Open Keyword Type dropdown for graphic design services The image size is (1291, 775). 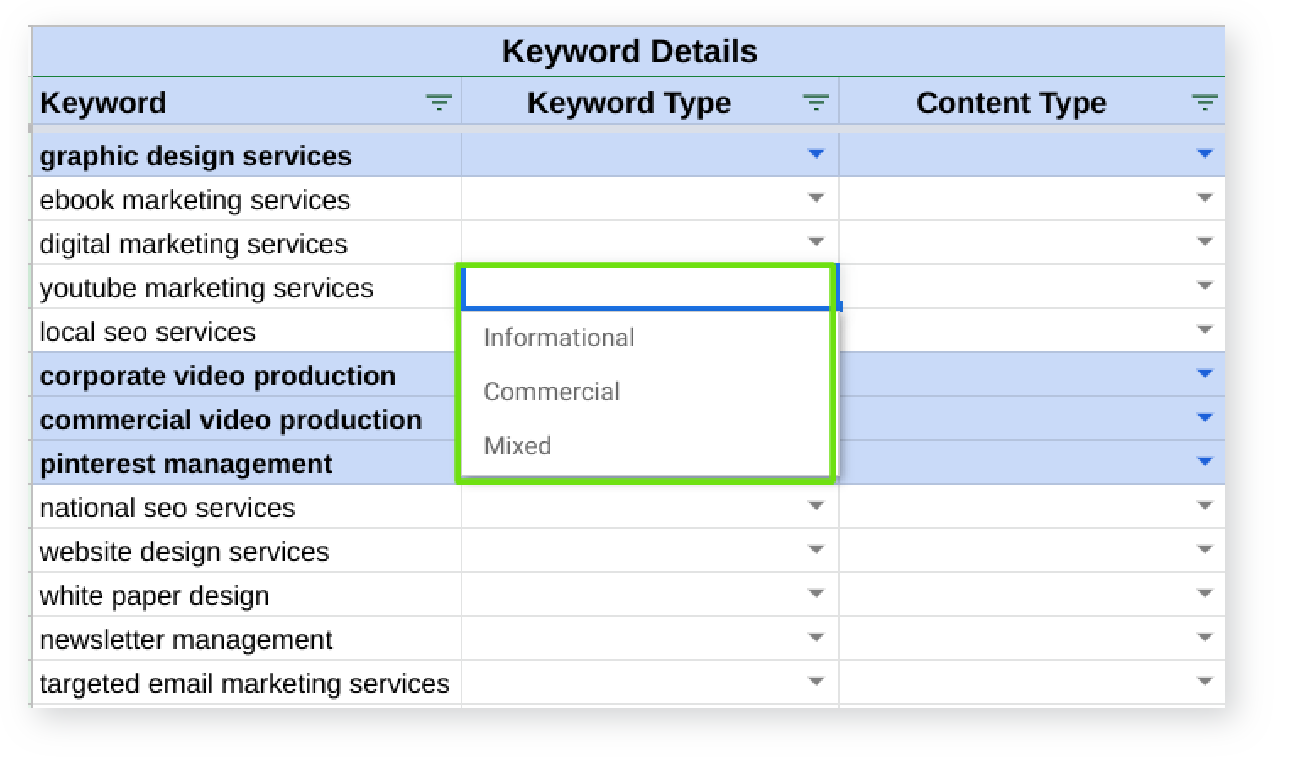[816, 155]
